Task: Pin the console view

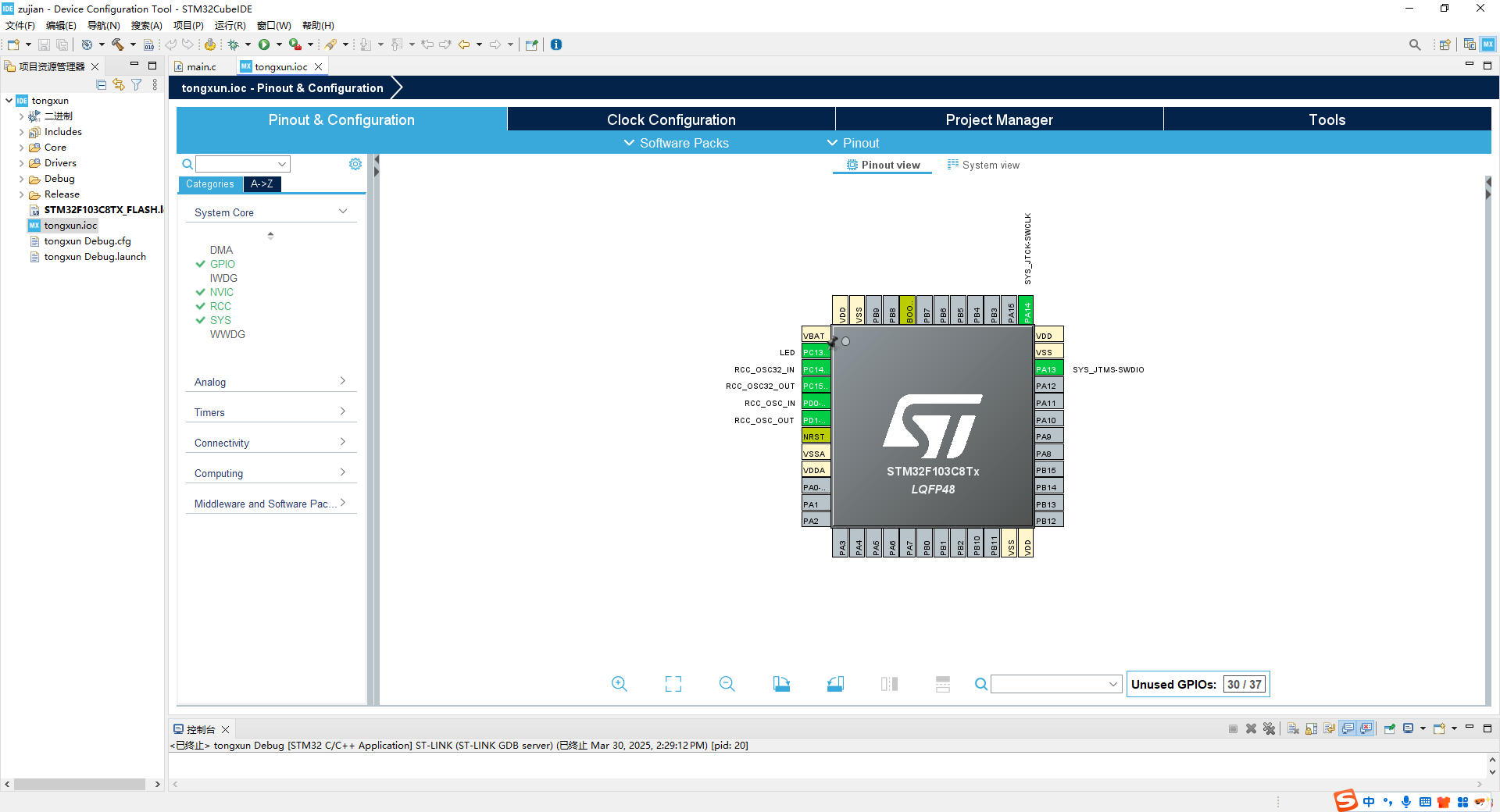Action: (x=1390, y=728)
